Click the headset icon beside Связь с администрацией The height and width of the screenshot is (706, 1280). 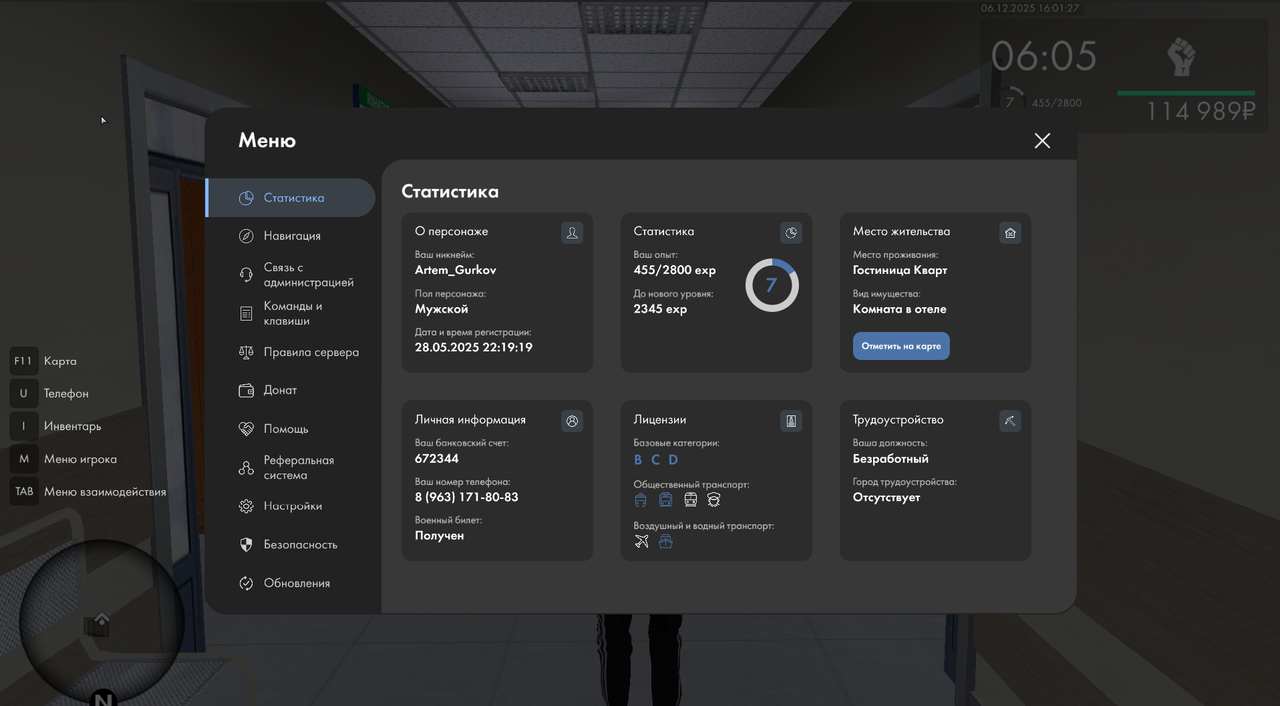[x=246, y=275]
